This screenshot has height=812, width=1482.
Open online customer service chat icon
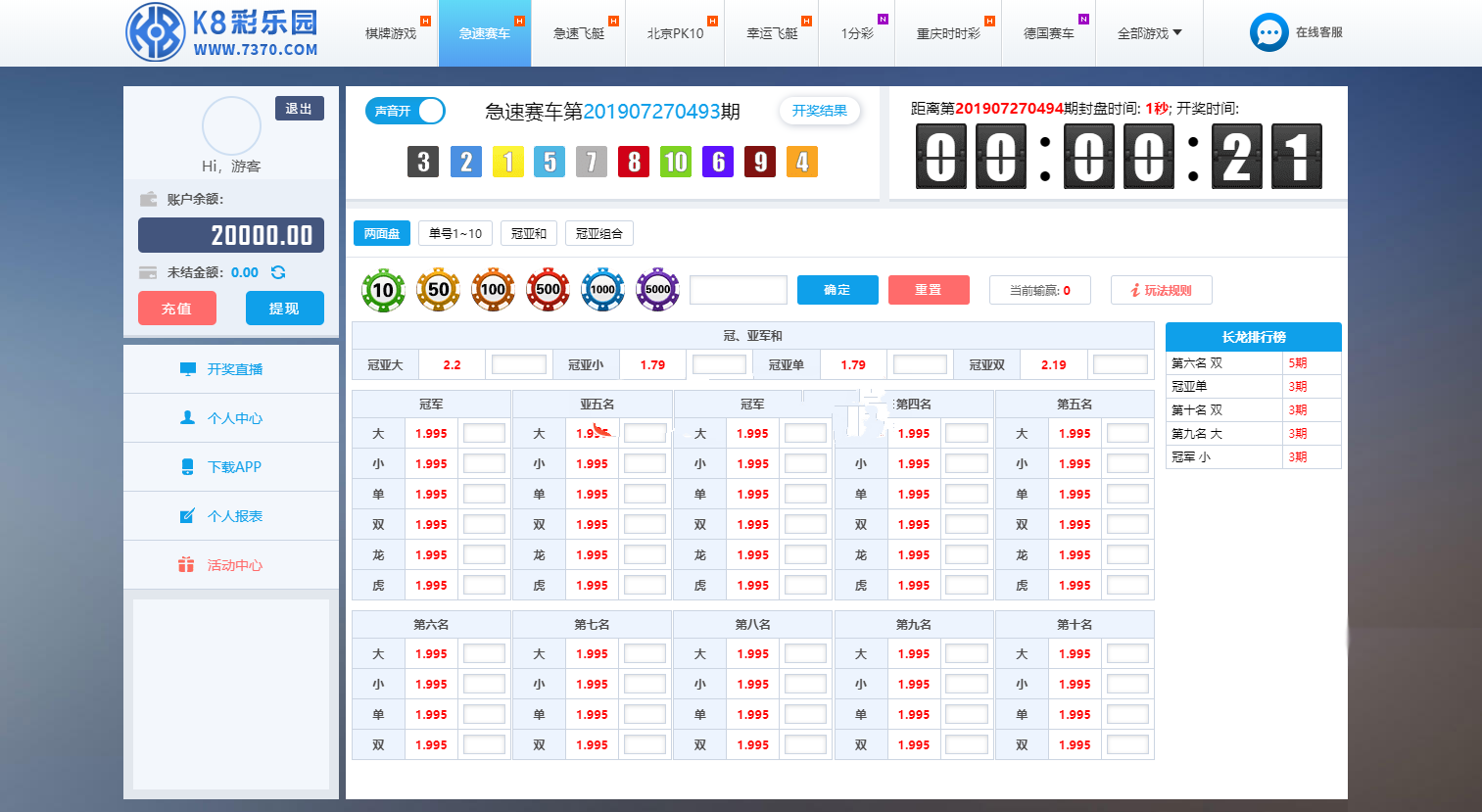click(x=1268, y=32)
